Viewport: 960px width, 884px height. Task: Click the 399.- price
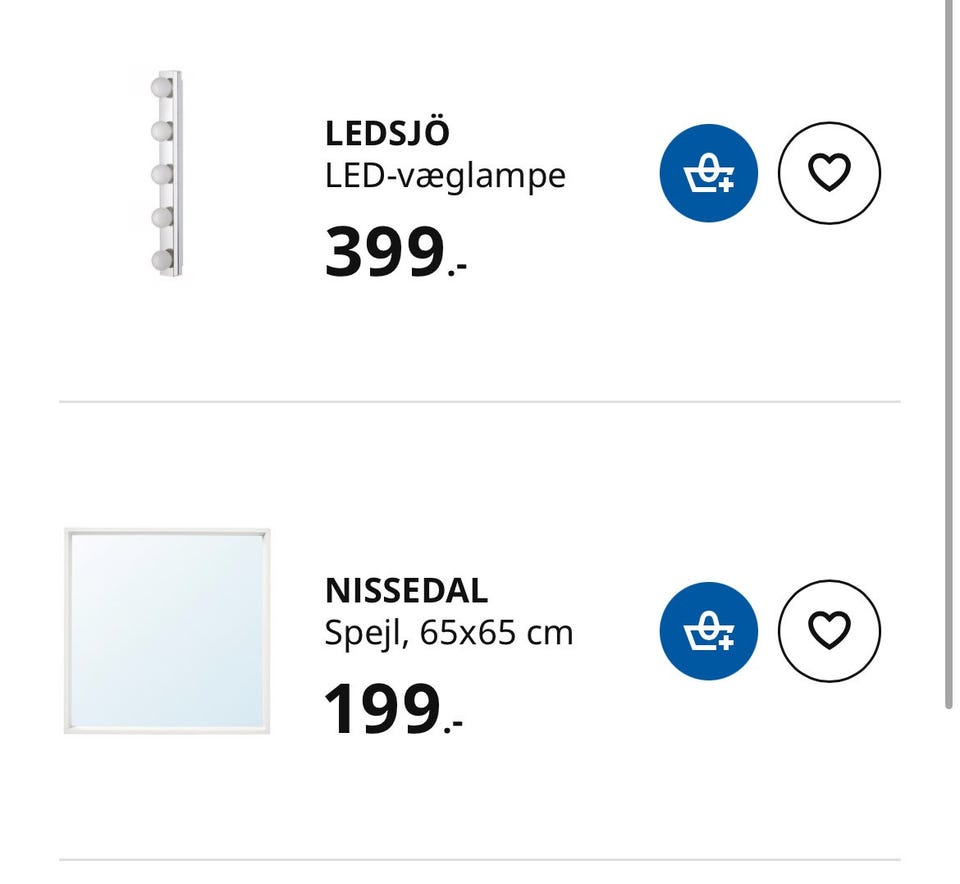[x=395, y=252]
